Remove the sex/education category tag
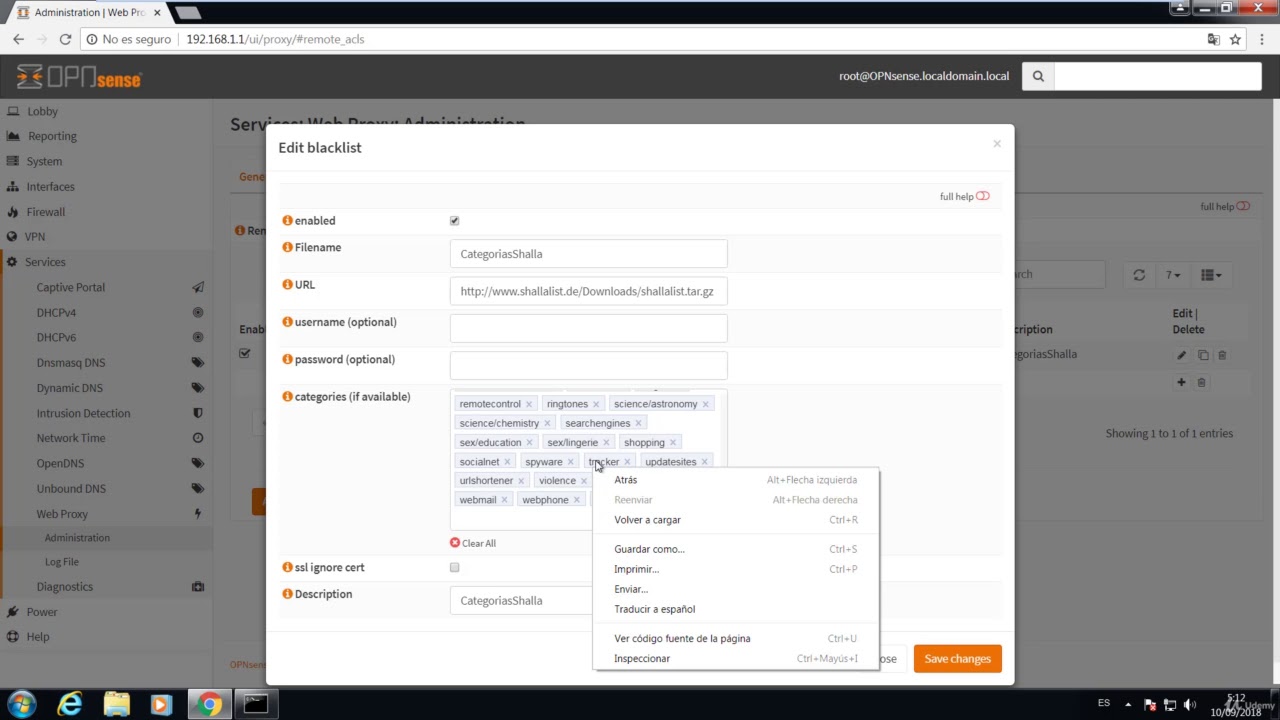Viewport: 1280px width, 720px height. [x=529, y=442]
